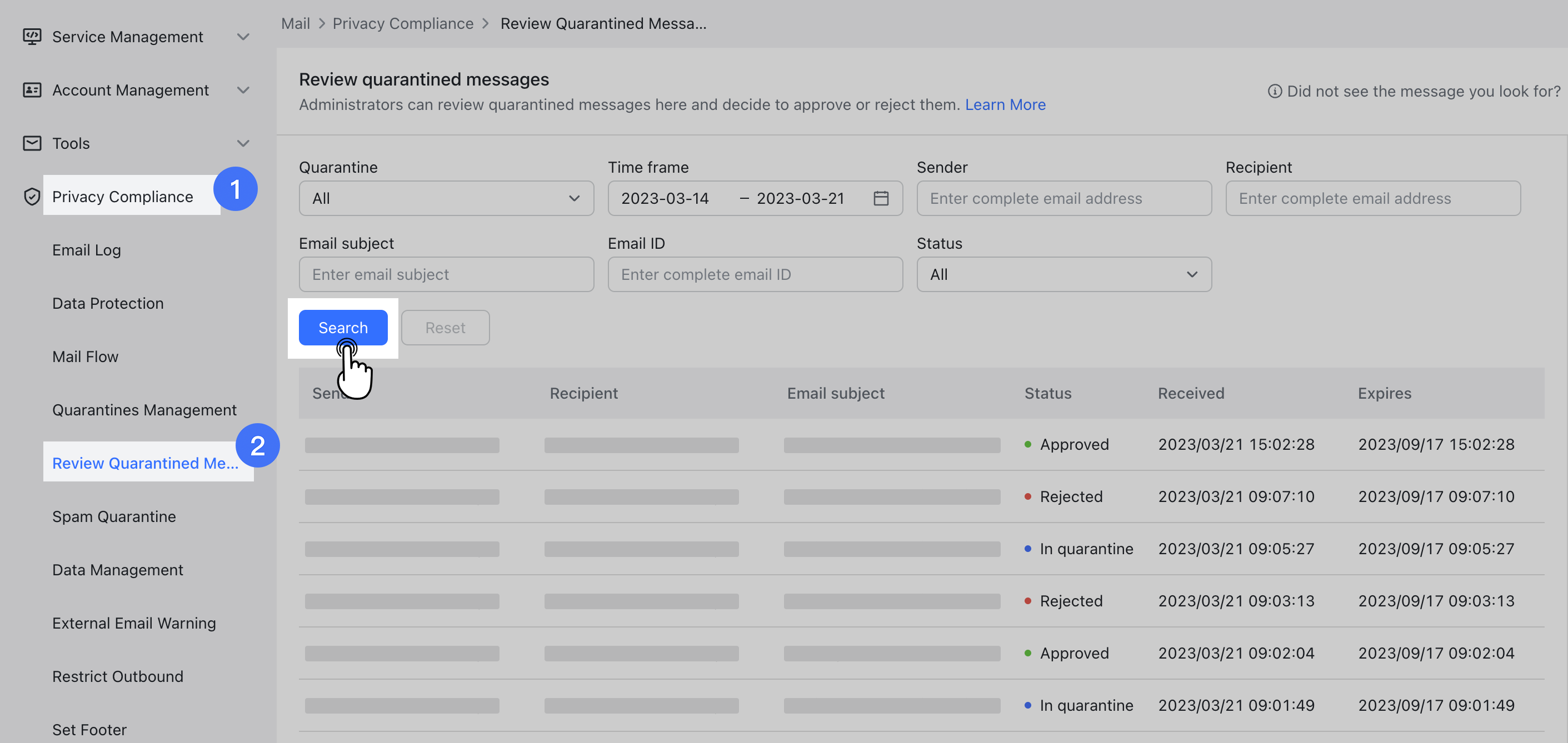Open Data Protection settings
1568x743 pixels.
[108, 303]
